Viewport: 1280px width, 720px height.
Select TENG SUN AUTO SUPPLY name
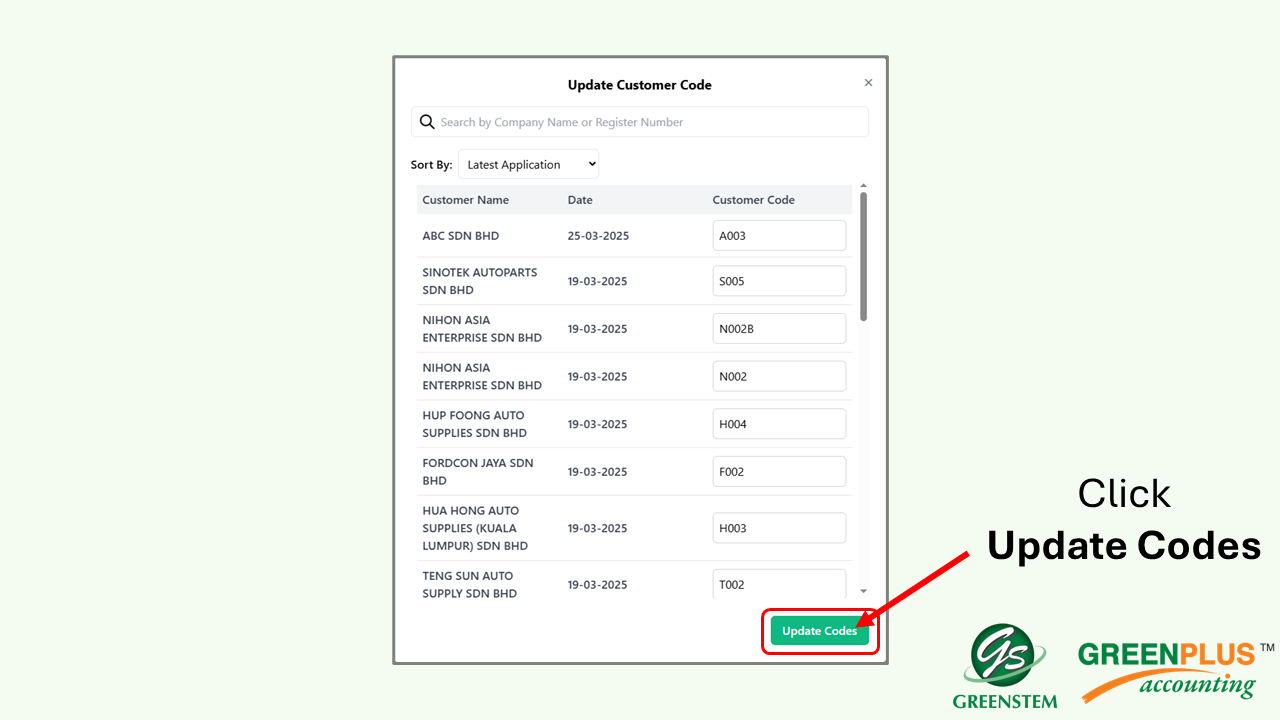click(x=469, y=585)
